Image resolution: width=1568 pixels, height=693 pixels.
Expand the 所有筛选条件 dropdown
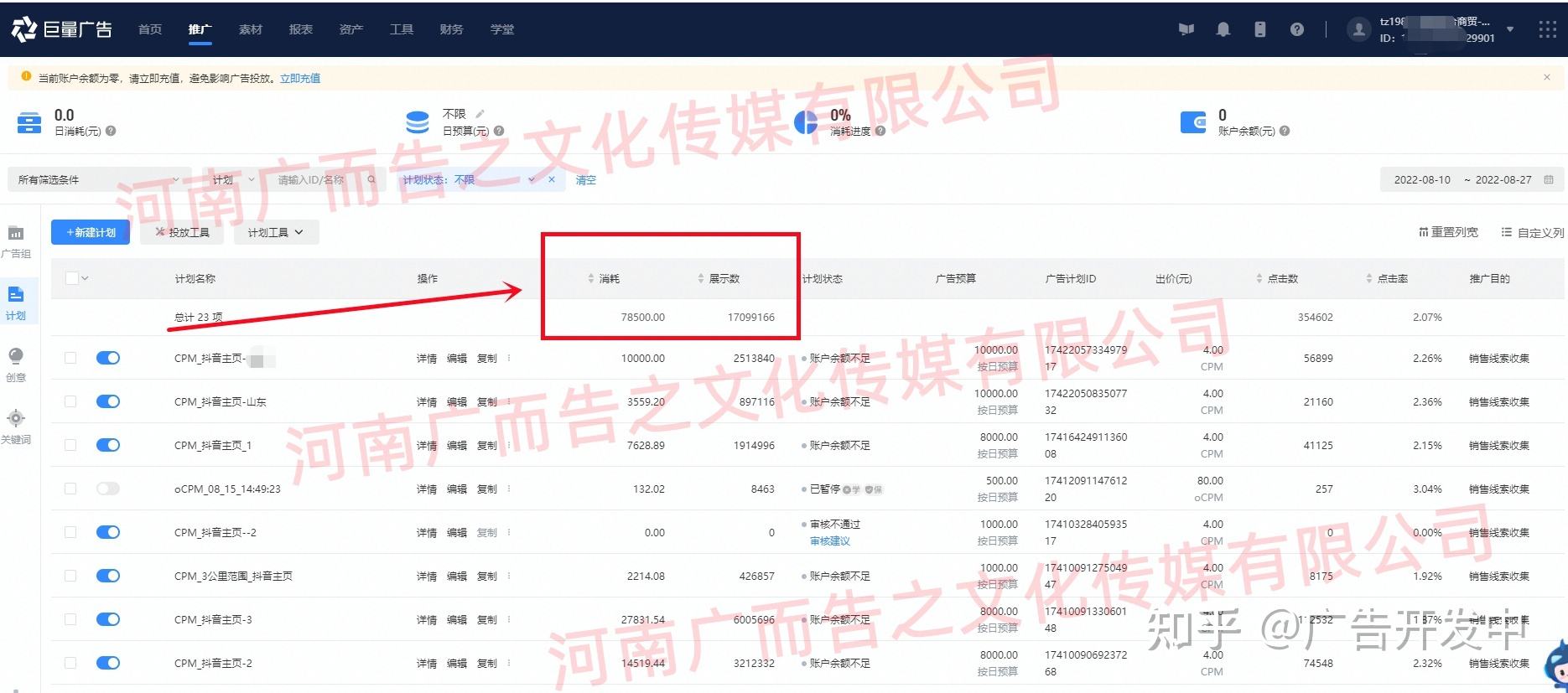98,179
